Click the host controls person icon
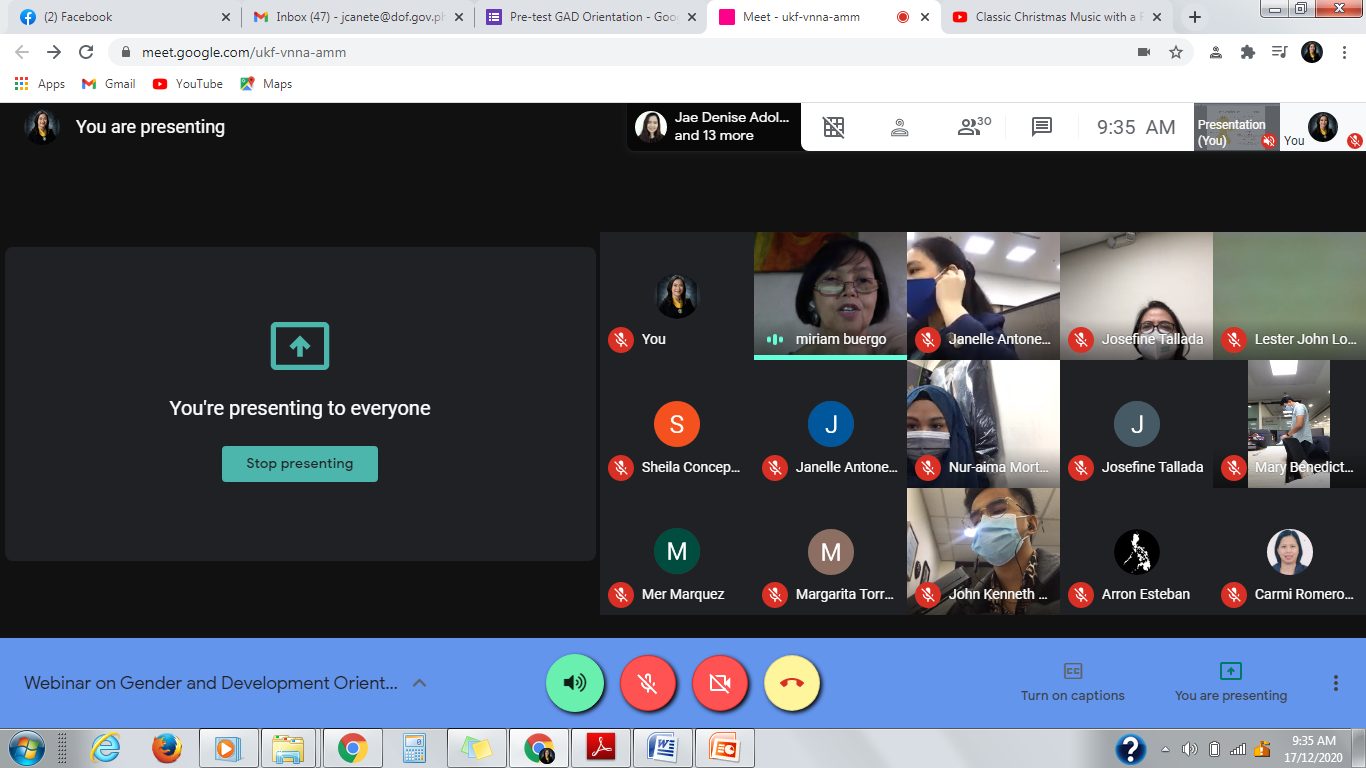This screenshot has height=768, width=1366. (x=899, y=127)
